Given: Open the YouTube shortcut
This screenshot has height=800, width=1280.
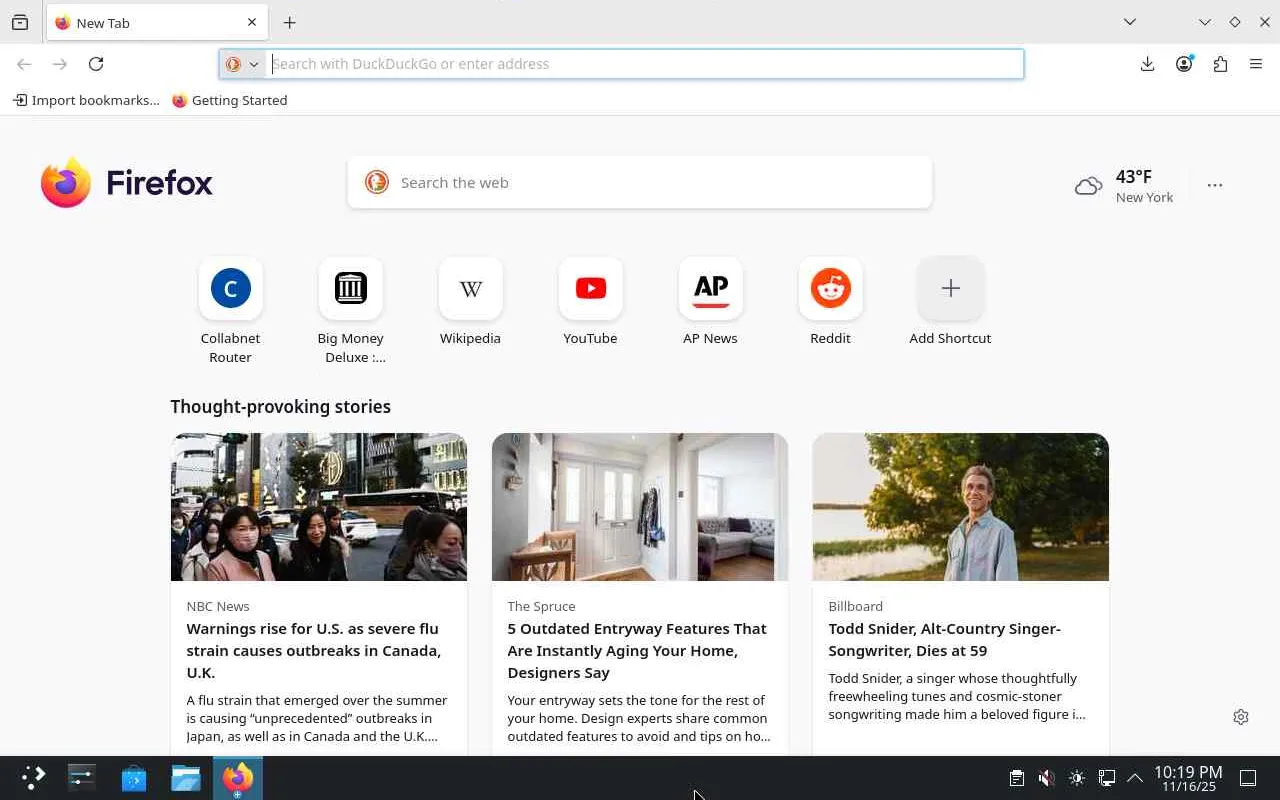Looking at the screenshot, I should (590, 302).
